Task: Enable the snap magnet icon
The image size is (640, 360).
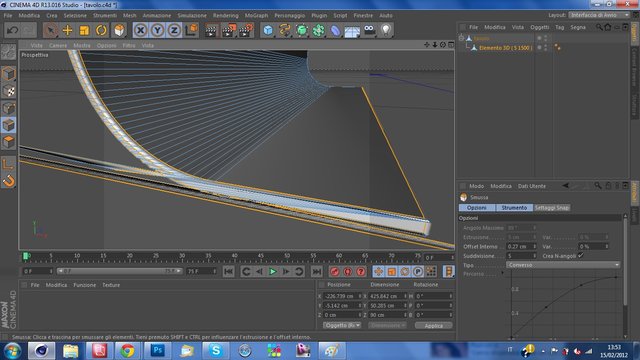Action: [x=9, y=181]
